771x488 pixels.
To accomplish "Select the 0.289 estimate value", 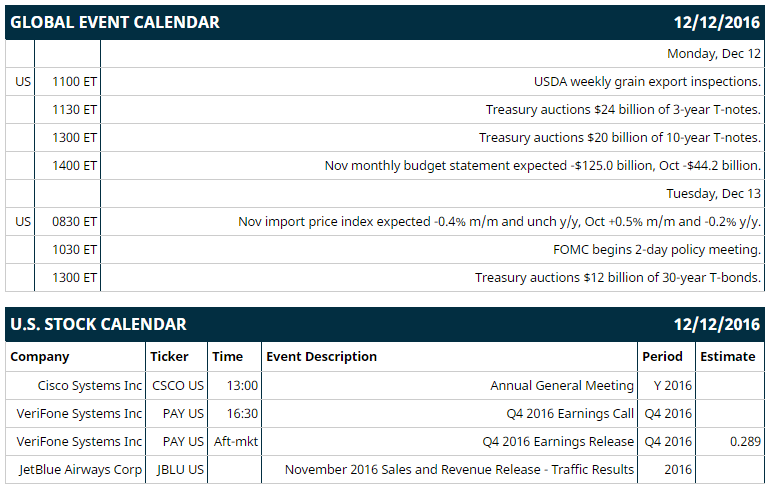I will 745,442.
